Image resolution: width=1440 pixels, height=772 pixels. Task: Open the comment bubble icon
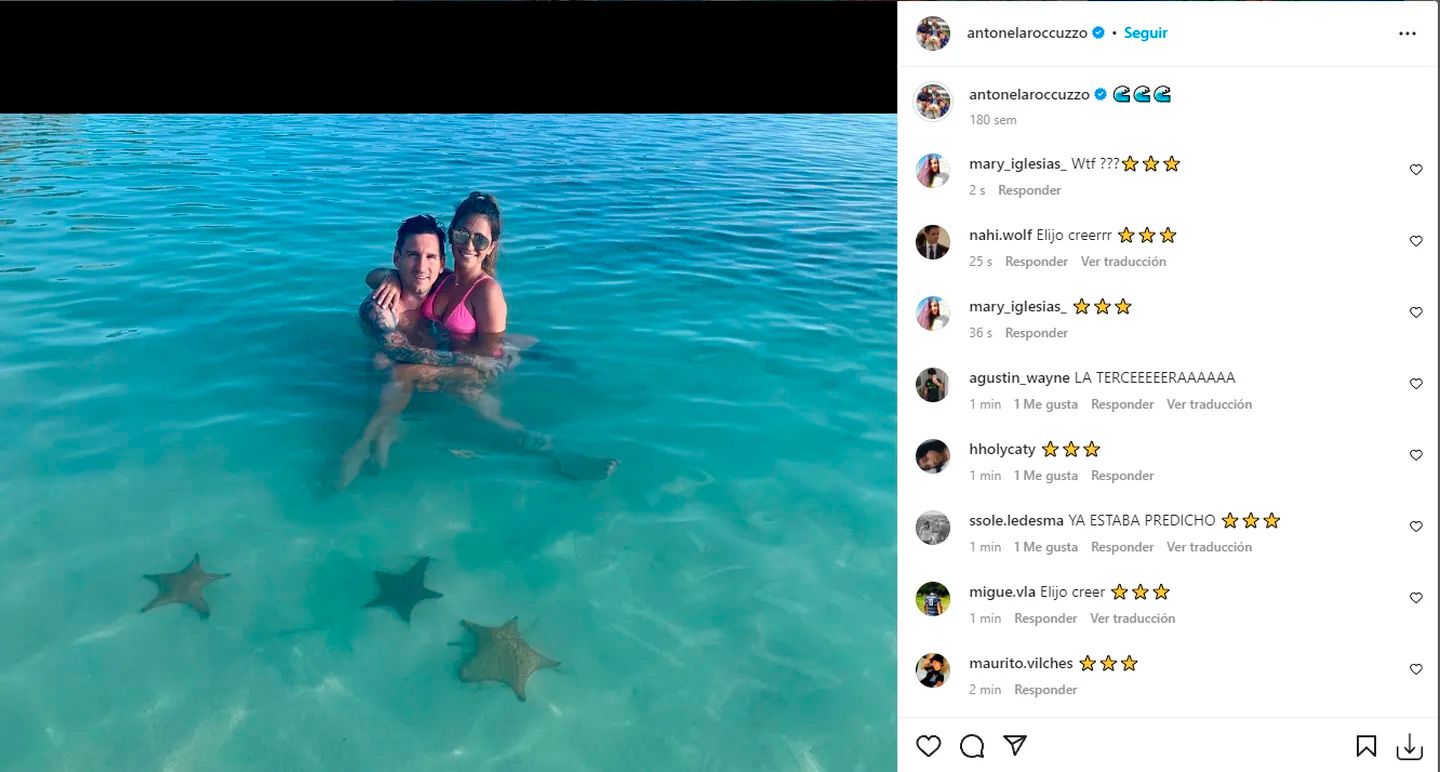click(x=972, y=746)
